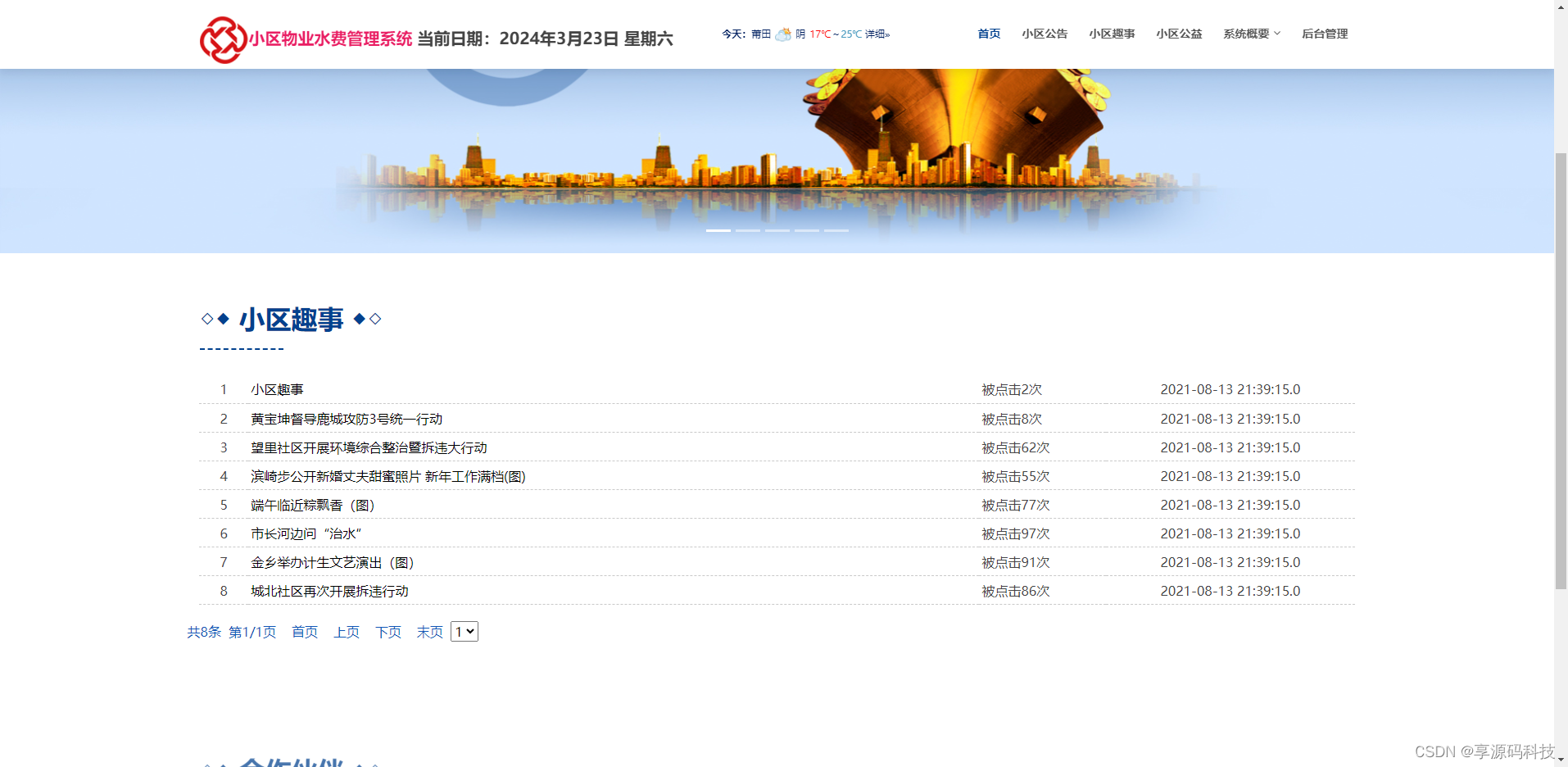1568x767 pixels.
Task: Click the 共8条 total records text
Action: click(x=204, y=632)
